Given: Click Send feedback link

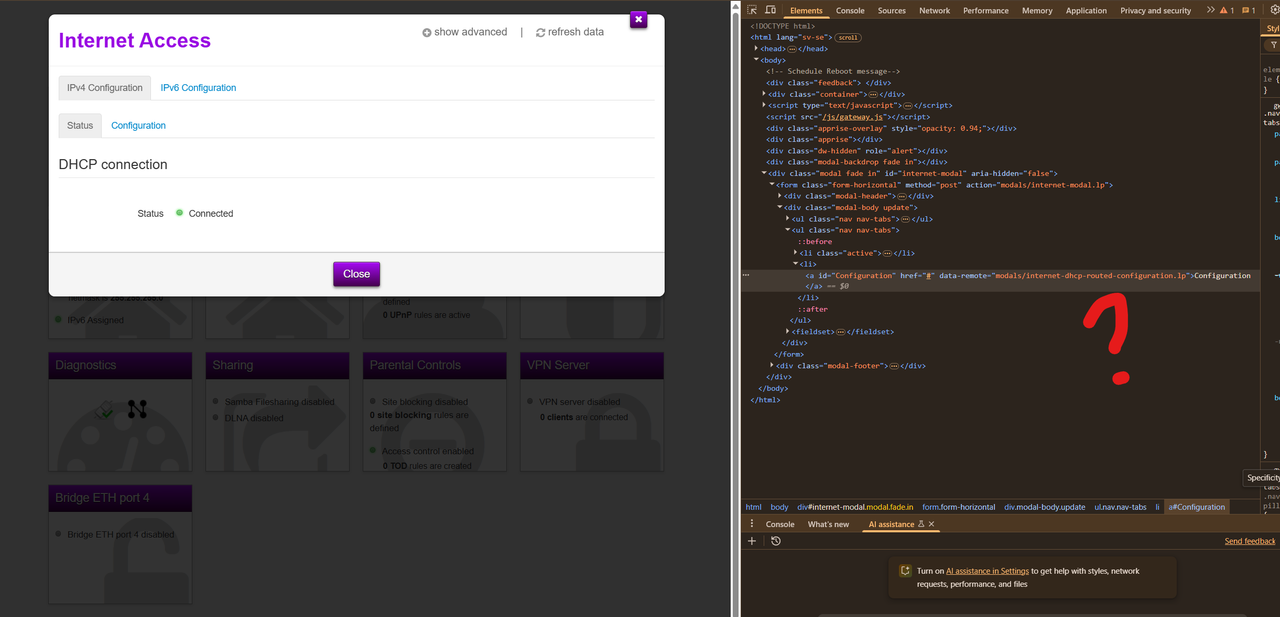Looking at the screenshot, I should click(x=1250, y=541).
